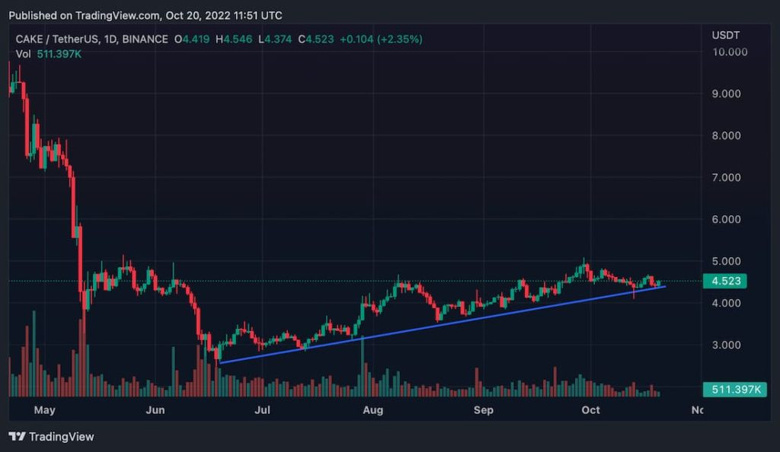Click the TradingView logo icon

pos(17,436)
